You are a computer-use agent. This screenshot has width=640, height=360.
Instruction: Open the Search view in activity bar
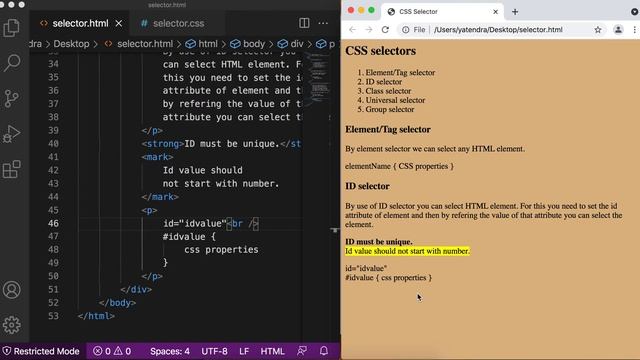point(11,63)
